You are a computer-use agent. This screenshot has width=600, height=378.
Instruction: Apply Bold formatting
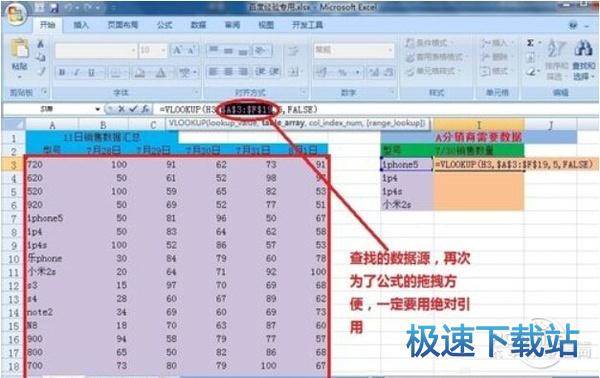(x=62, y=72)
